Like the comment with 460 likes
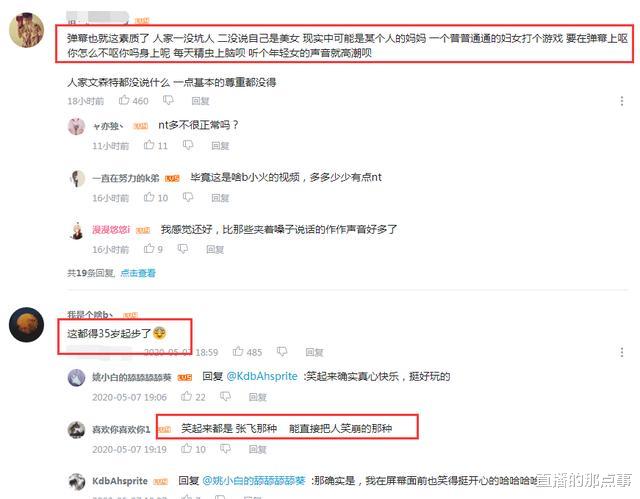 pyautogui.click(x=124, y=100)
